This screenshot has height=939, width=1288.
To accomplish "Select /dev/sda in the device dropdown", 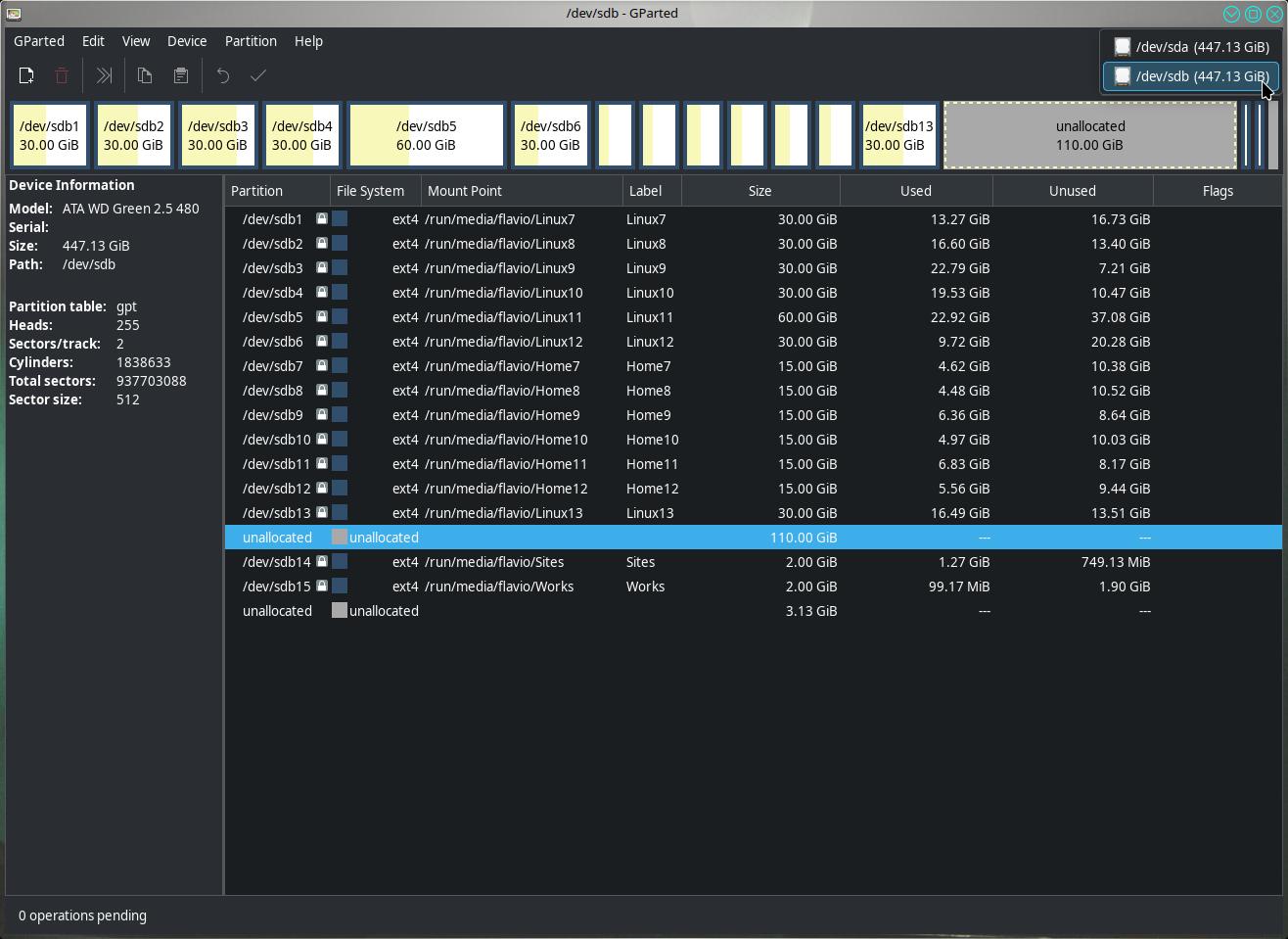I will pyautogui.click(x=1190, y=47).
